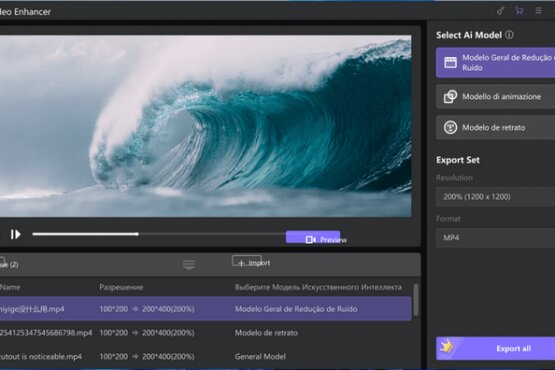555x370 pixels.
Task: Click the animation model icon
Action: point(450,96)
